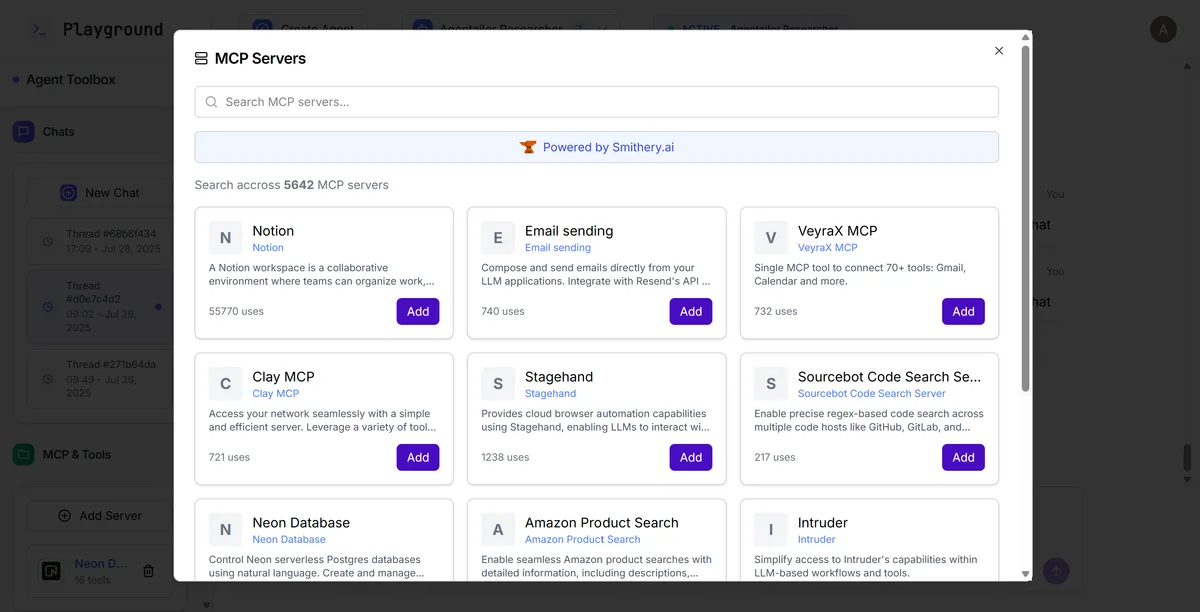
Task: Add the Stagehand server
Action: [691, 457]
